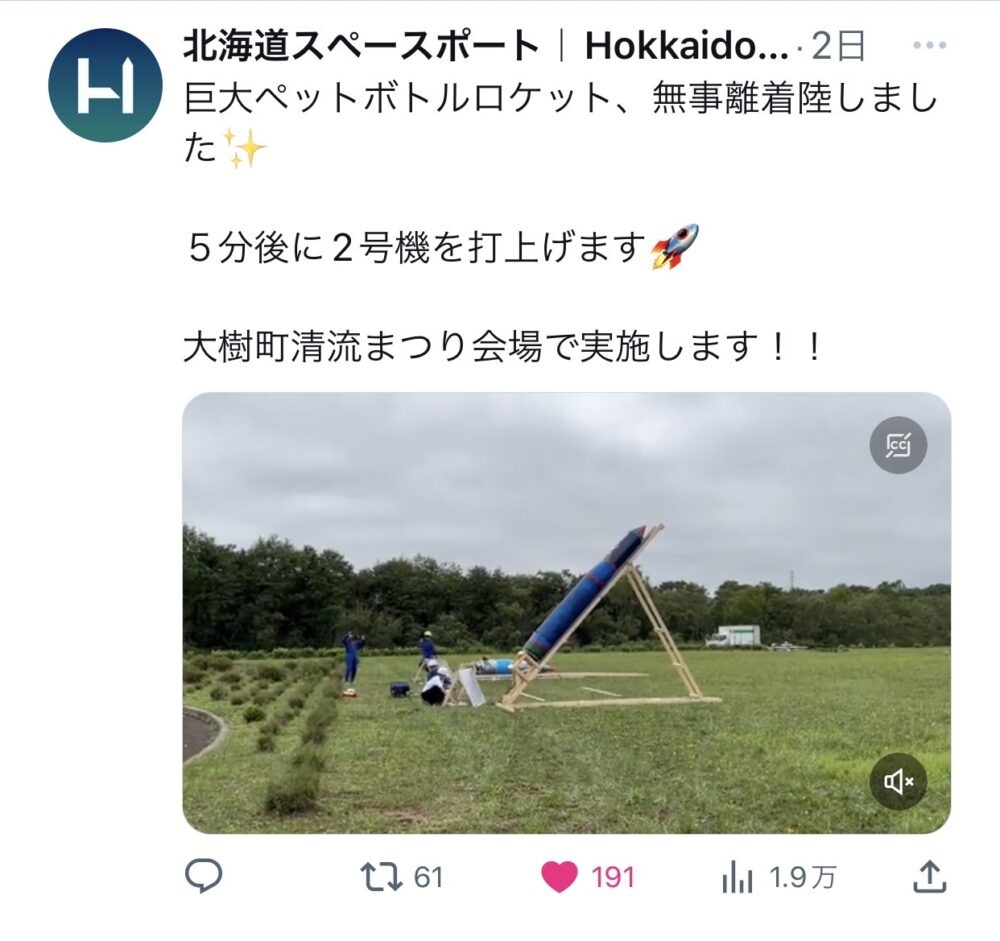This screenshot has height=941, width=1000.
Task: Tap the share upload arrow icon
Action: pos(930,876)
